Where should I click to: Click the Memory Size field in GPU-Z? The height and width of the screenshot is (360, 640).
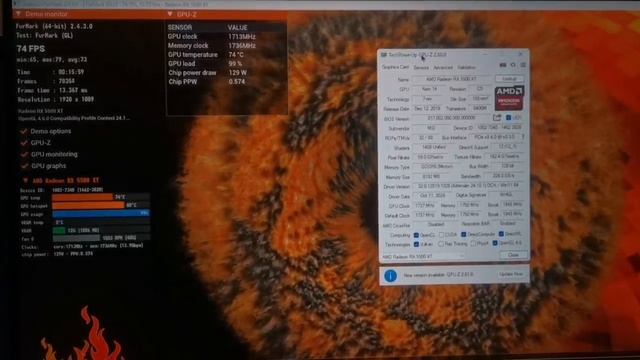coord(431,177)
